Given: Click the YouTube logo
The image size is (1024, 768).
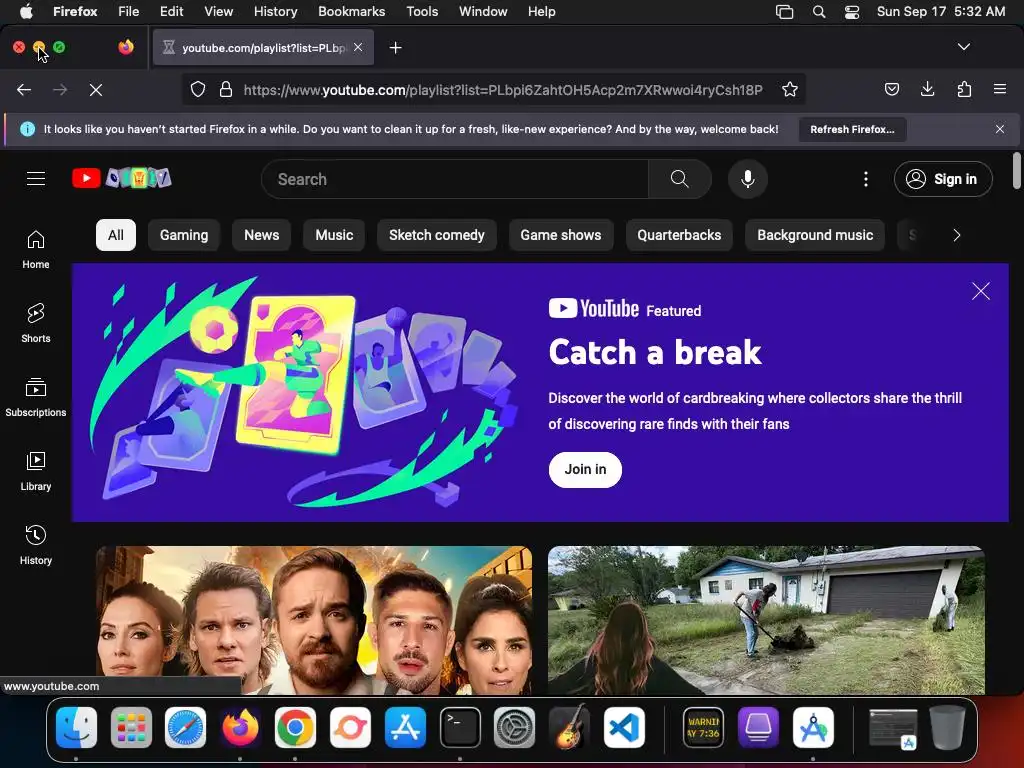Looking at the screenshot, I should pos(122,178).
